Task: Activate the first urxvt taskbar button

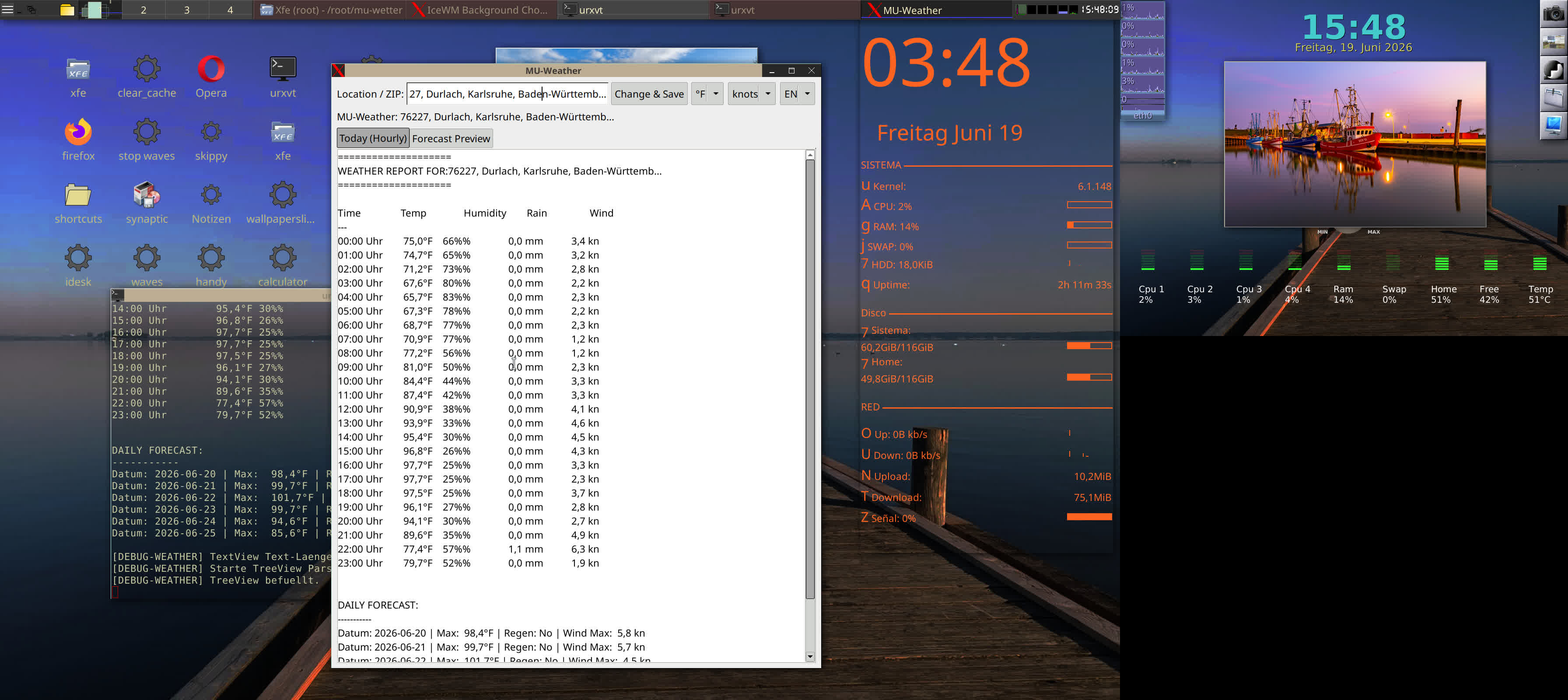Action: 633,10
